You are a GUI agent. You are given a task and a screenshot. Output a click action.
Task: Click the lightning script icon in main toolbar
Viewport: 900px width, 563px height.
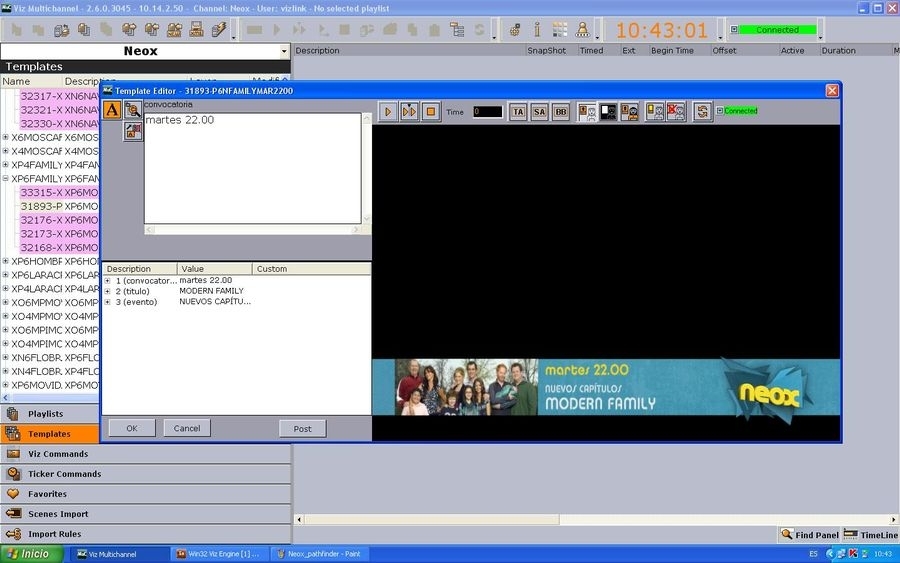219,29
